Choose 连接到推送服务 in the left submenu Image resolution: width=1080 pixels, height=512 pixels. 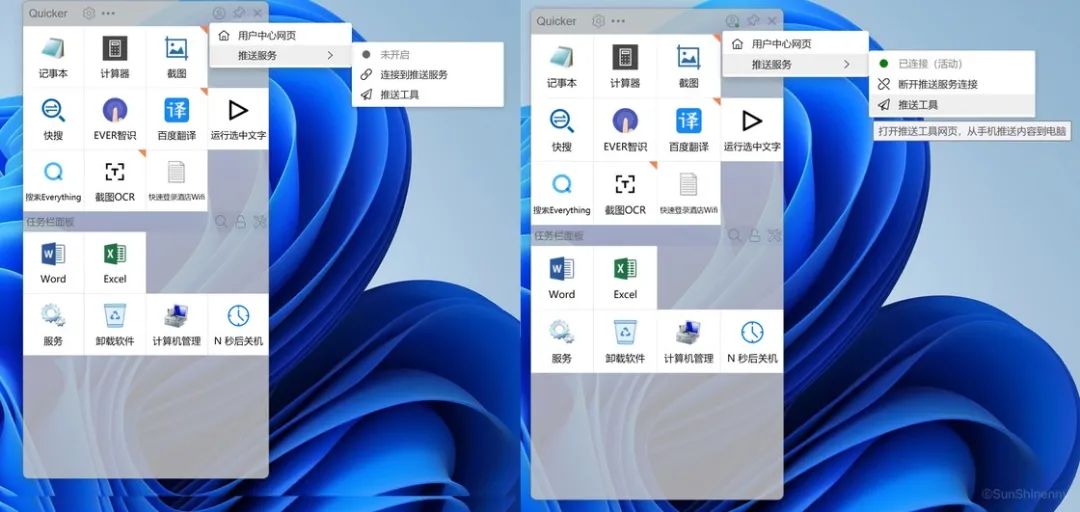click(x=428, y=74)
